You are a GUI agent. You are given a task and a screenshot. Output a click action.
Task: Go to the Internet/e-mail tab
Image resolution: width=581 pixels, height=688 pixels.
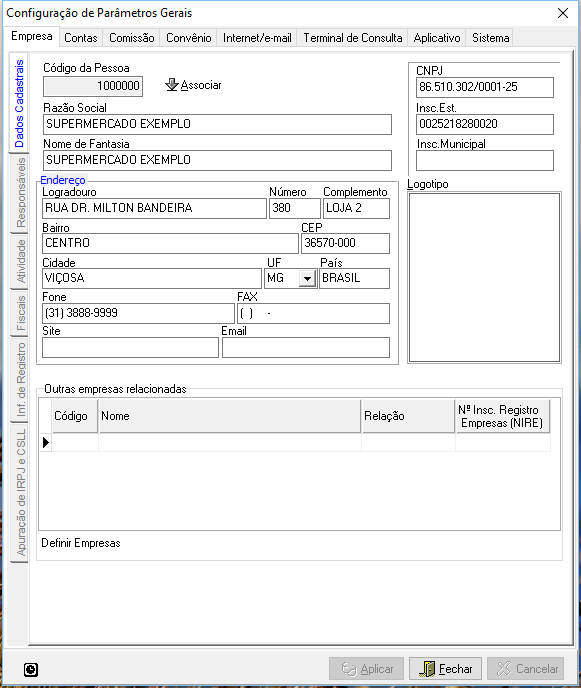pyautogui.click(x=257, y=38)
